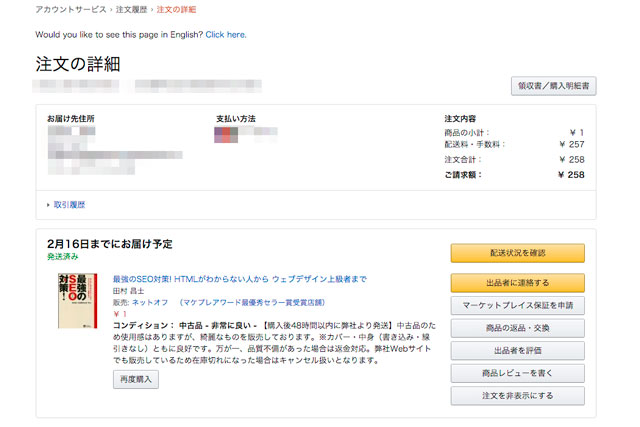Click マーケットプレイス保証を申請 button
Screen dimensions: 640x427
pyautogui.click(x=518, y=305)
